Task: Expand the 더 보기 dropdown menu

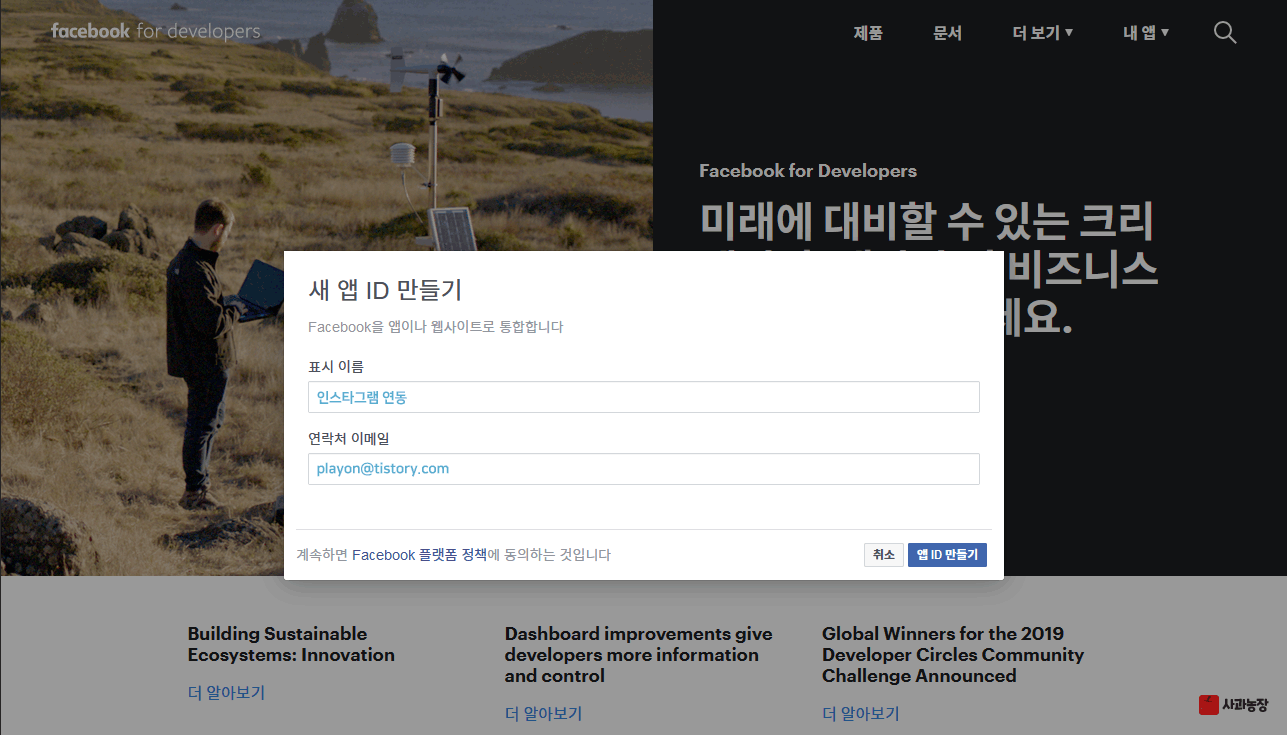Action: pyautogui.click(x=1043, y=33)
